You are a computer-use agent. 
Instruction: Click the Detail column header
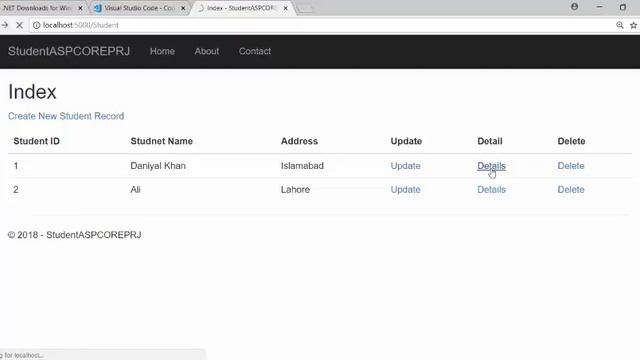(490, 141)
